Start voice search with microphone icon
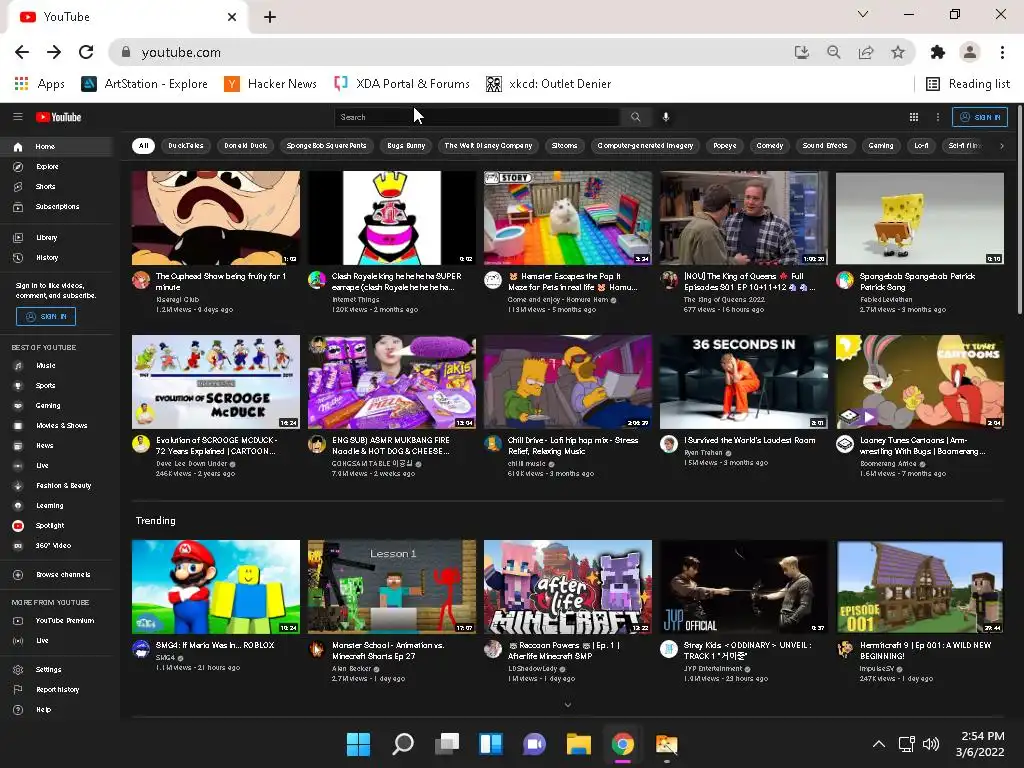The image size is (1024, 768). [x=665, y=118]
